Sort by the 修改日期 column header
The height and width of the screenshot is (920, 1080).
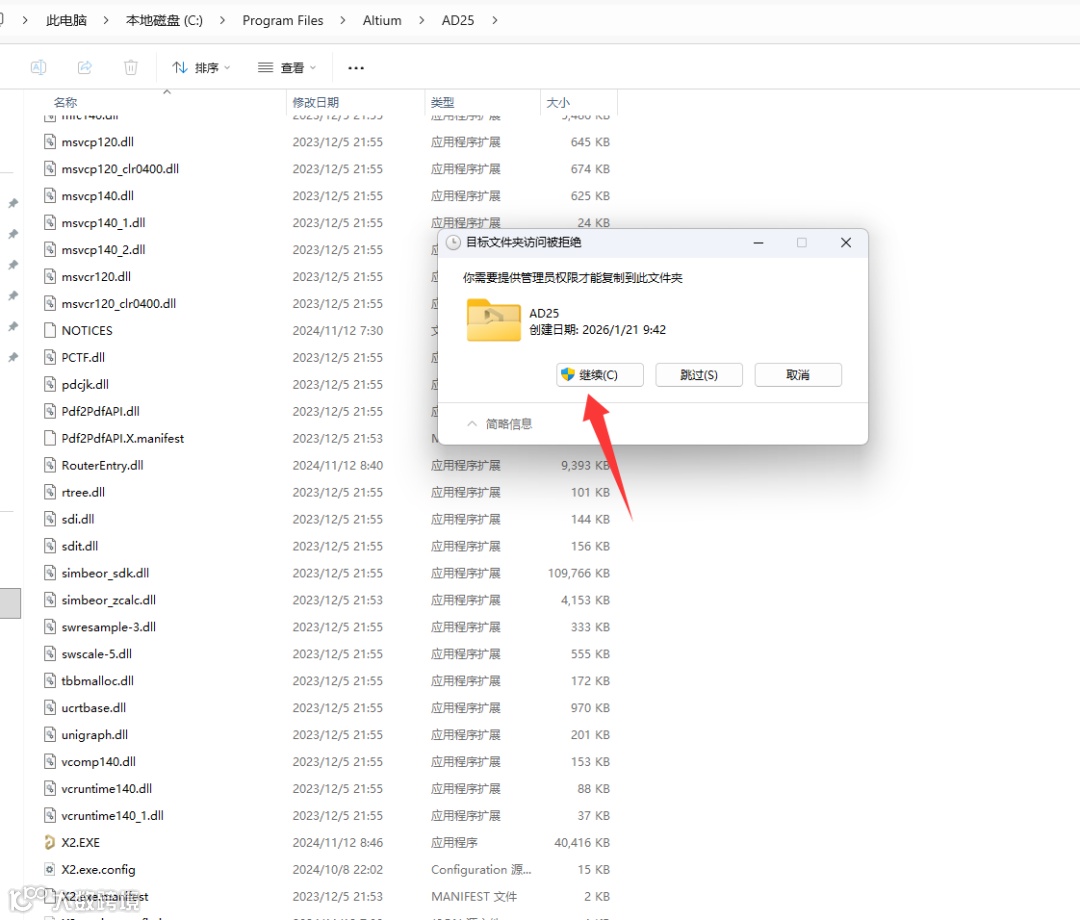(315, 102)
